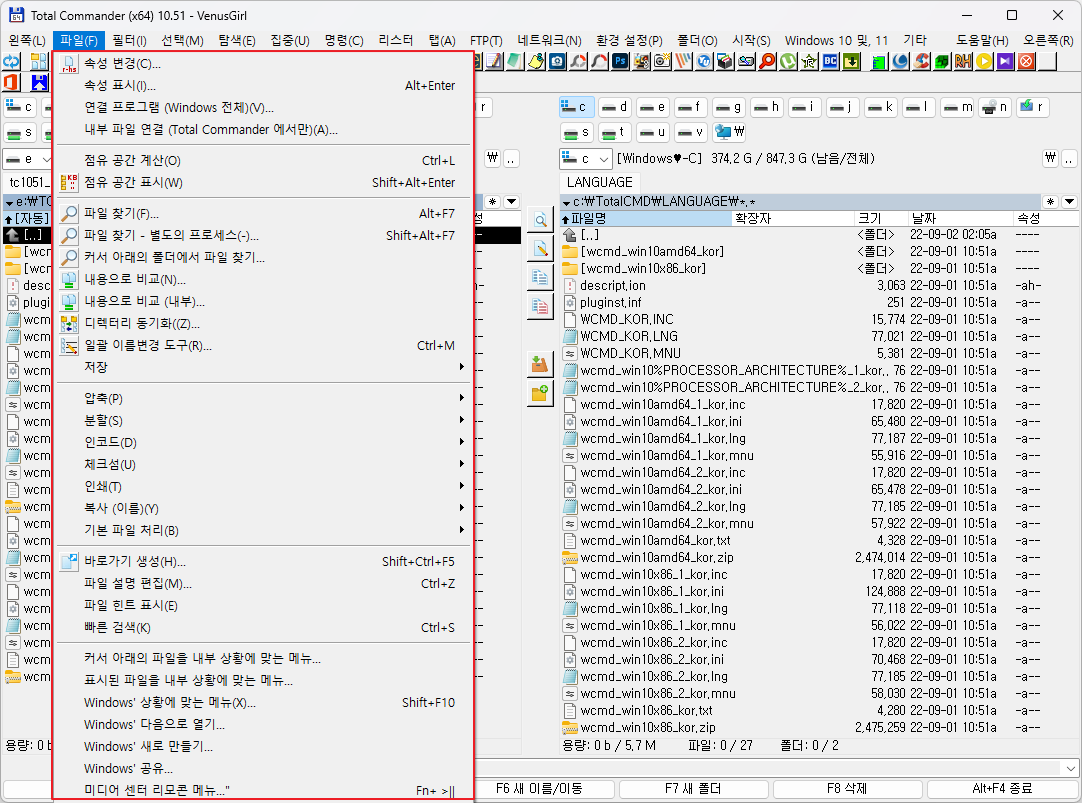The height and width of the screenshot is (803, 1082).
Task: Click the purple media player toolbar icon
Action: pos(1005,61)
